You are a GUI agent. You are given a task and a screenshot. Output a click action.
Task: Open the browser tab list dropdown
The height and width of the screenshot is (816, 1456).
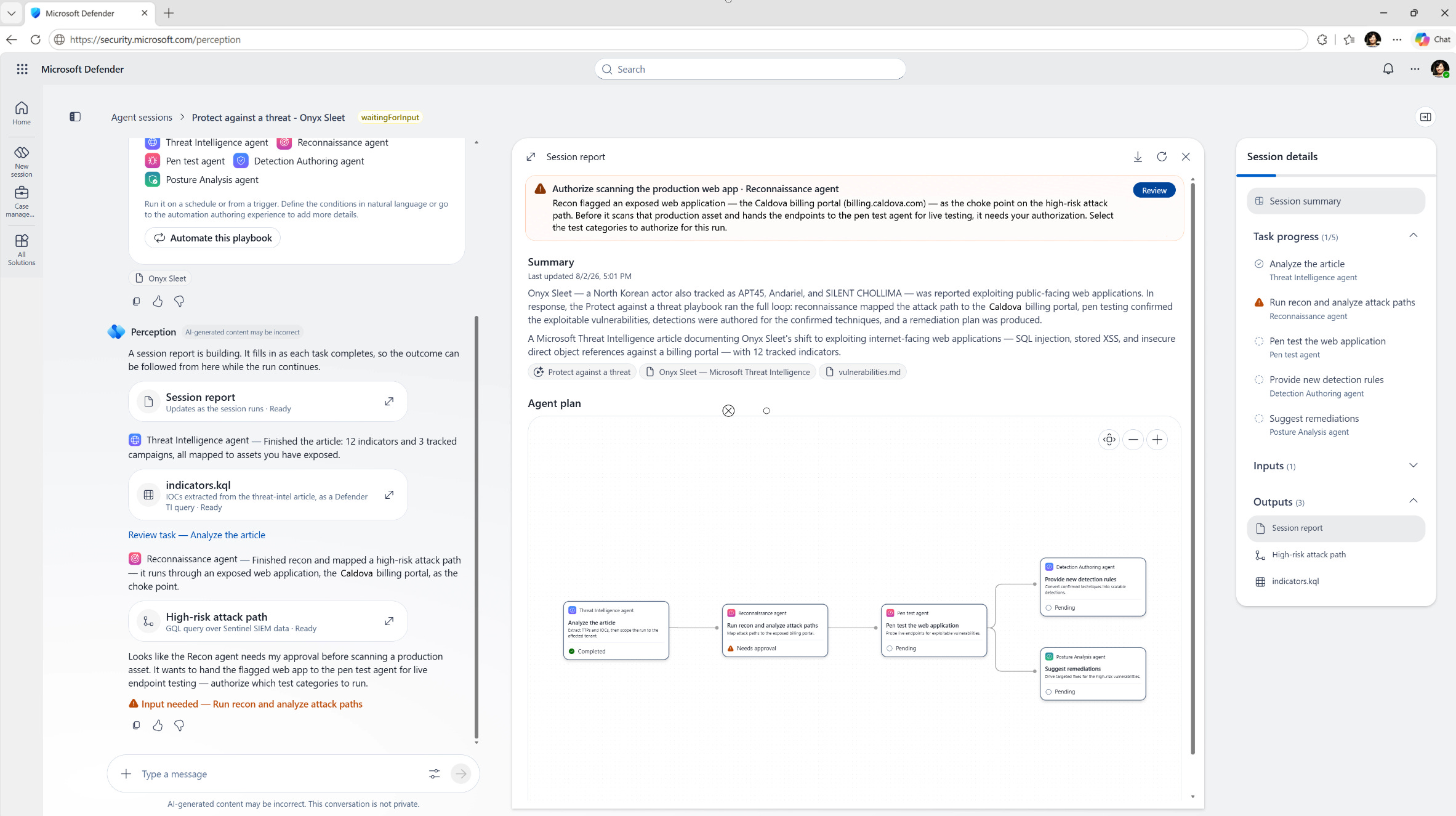(x=12, y=13)
